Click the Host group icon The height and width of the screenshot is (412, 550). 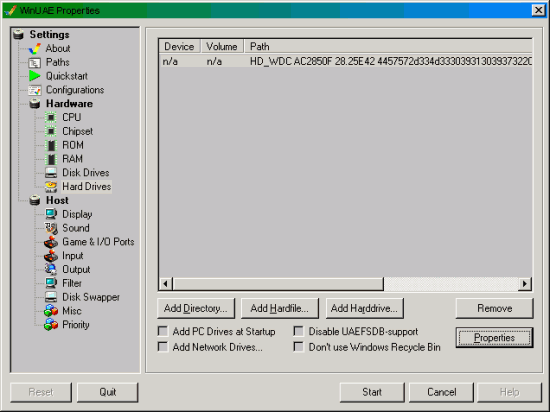35,200
